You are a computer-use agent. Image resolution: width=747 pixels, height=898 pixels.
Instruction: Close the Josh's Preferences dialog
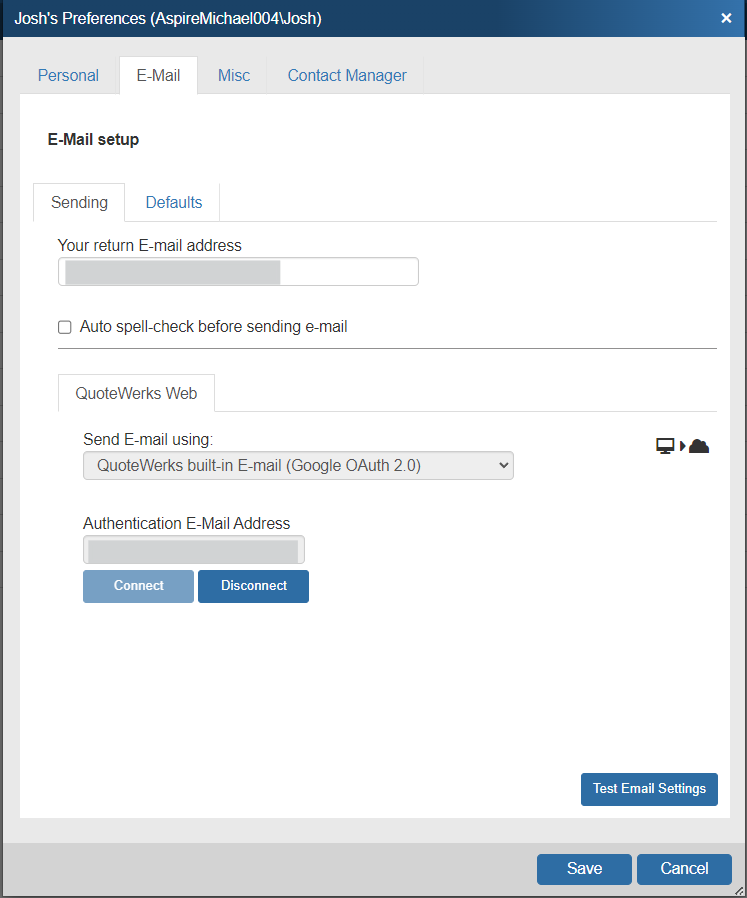tap(726, 18)
